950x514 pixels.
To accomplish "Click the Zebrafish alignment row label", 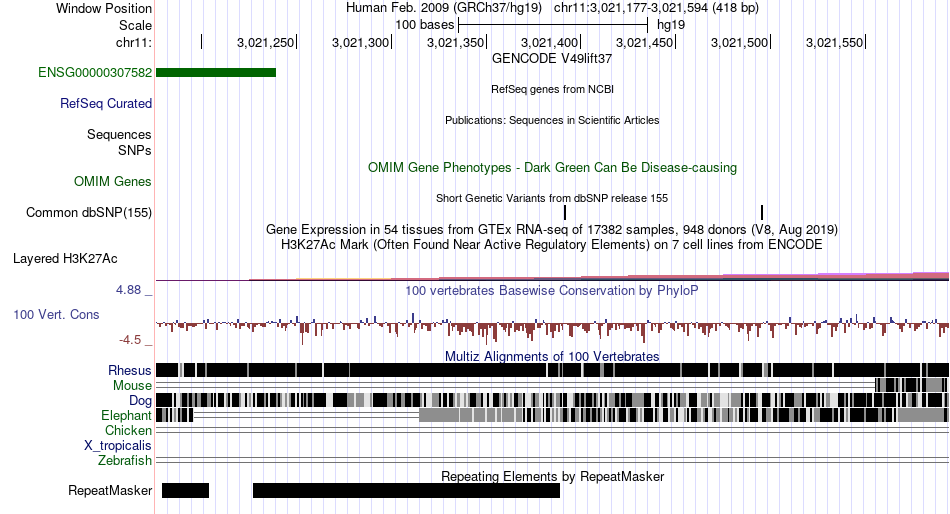I will click(x=125, y=461).
